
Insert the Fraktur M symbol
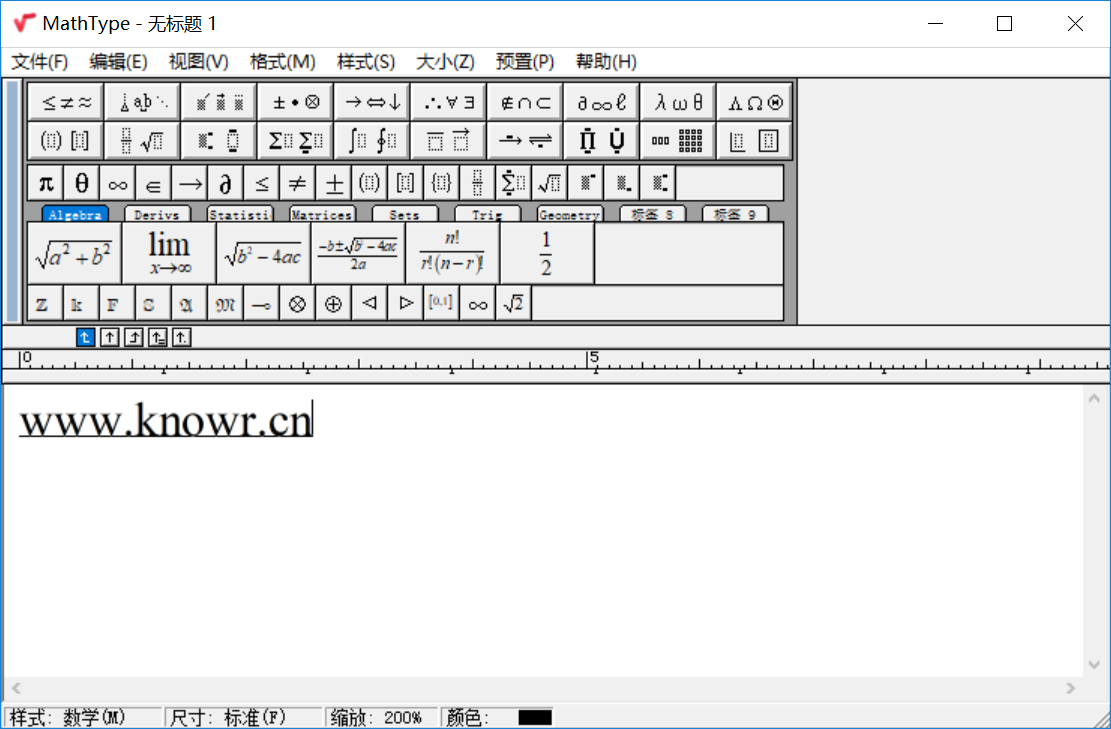coord(225,303)
